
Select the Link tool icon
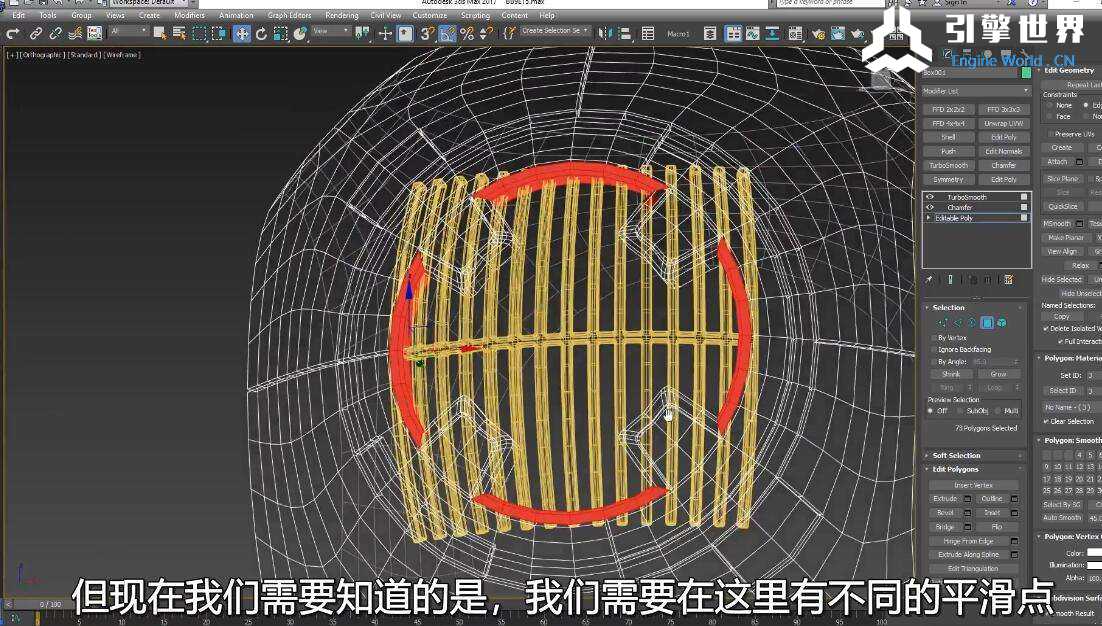click(x=35, y=33)
